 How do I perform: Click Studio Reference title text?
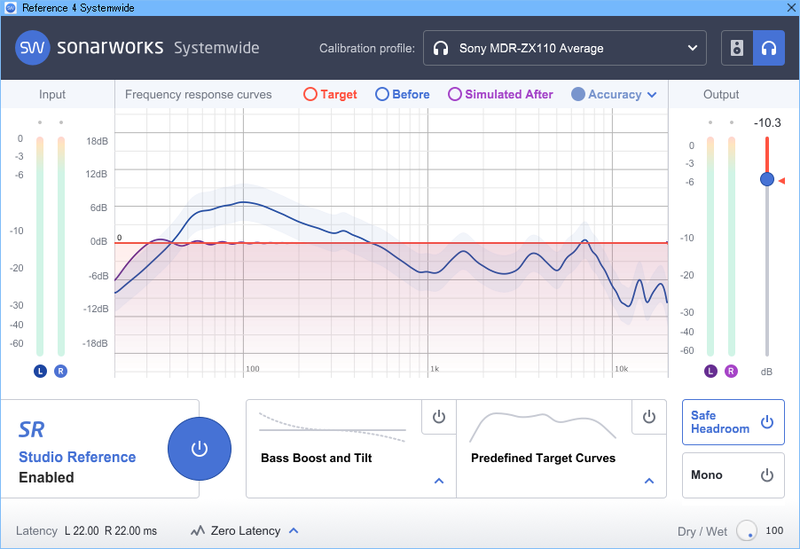pyautogui.click(x=77, y=457)
